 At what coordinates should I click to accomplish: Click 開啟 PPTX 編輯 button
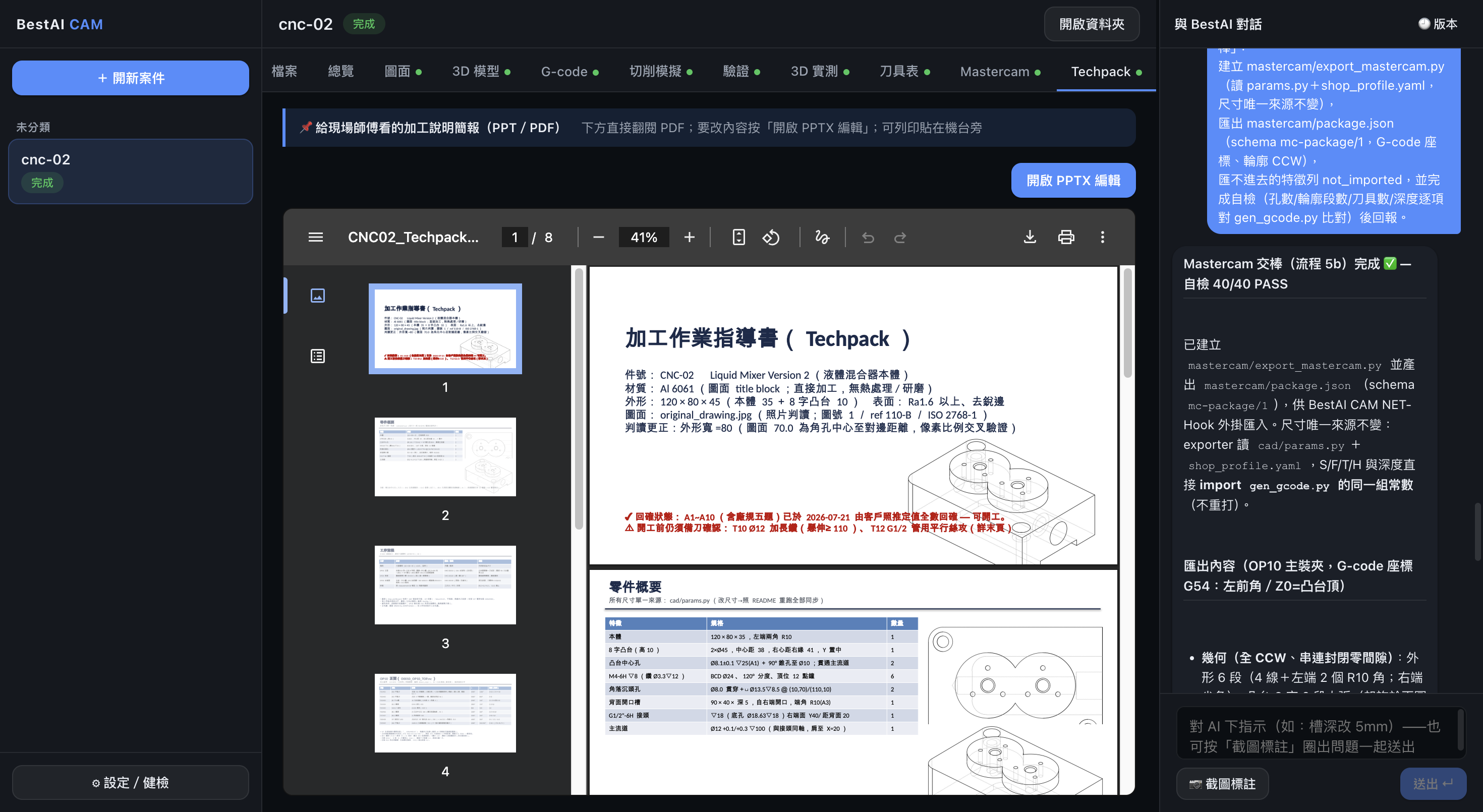pyautogui.click(x=1073, y=180)
